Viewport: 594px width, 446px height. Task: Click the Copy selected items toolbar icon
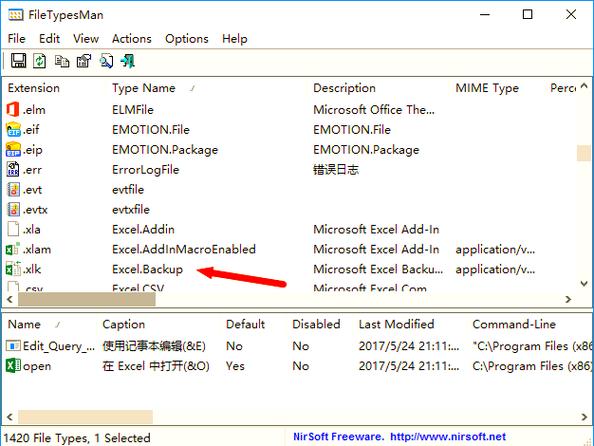coord(62,61)
